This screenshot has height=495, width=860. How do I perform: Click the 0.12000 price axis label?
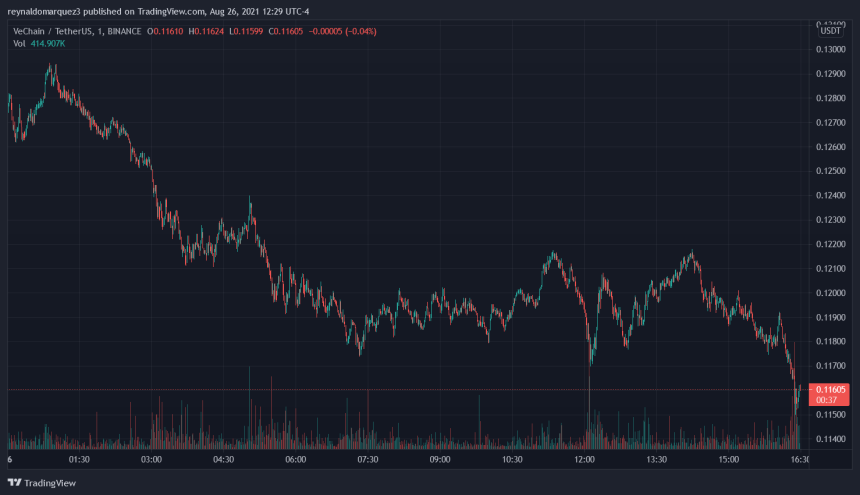(830, 293)
